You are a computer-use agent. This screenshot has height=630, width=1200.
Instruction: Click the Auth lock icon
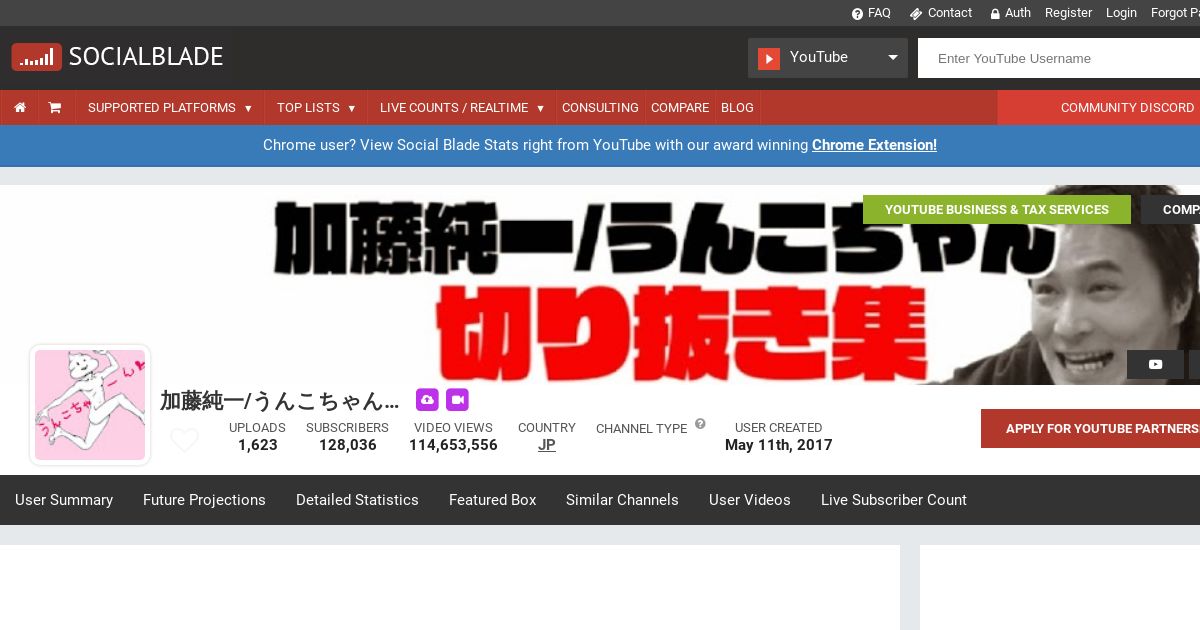[x=995, y=14]
